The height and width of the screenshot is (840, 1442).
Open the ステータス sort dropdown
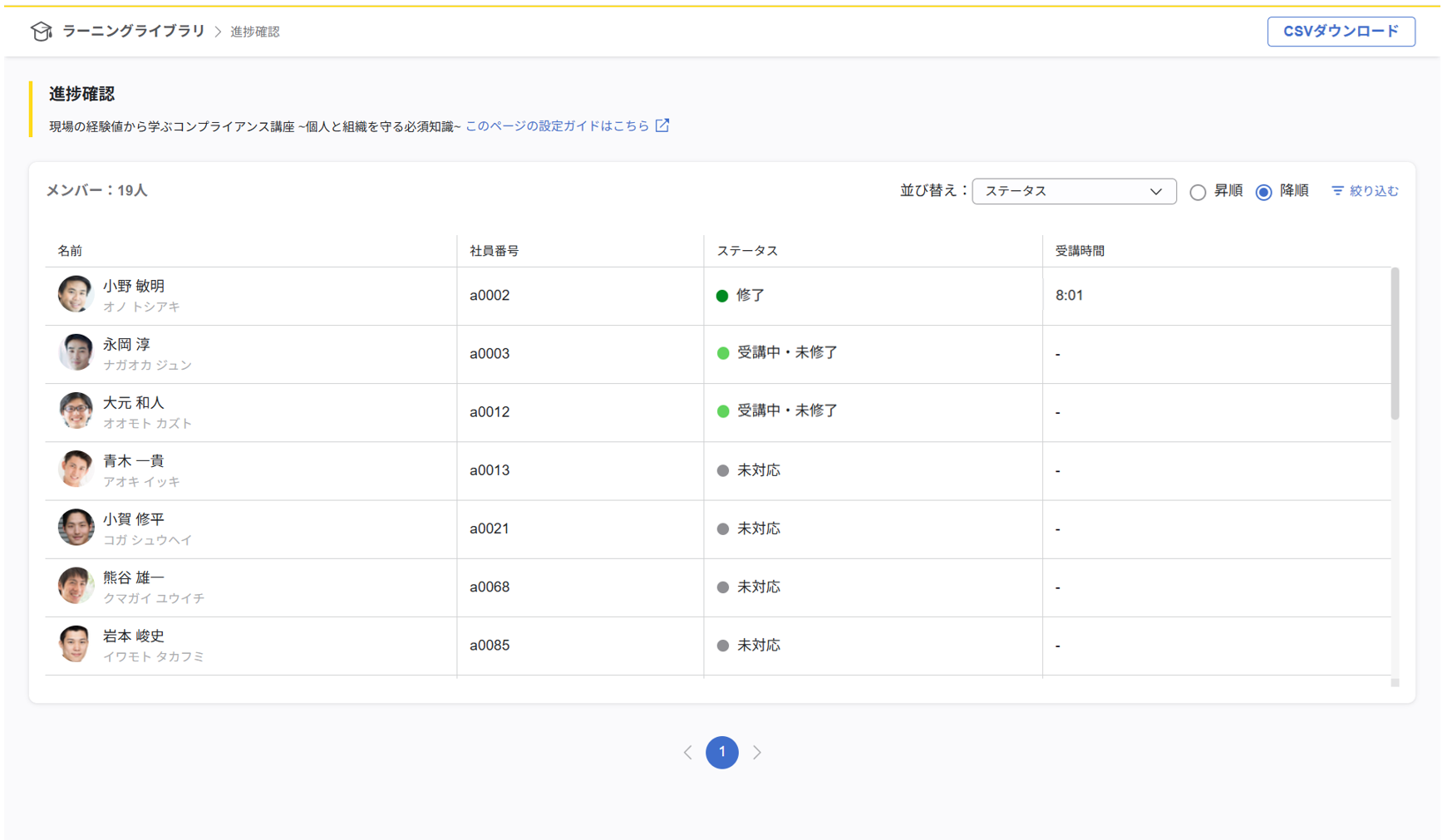pos(1073,191)
